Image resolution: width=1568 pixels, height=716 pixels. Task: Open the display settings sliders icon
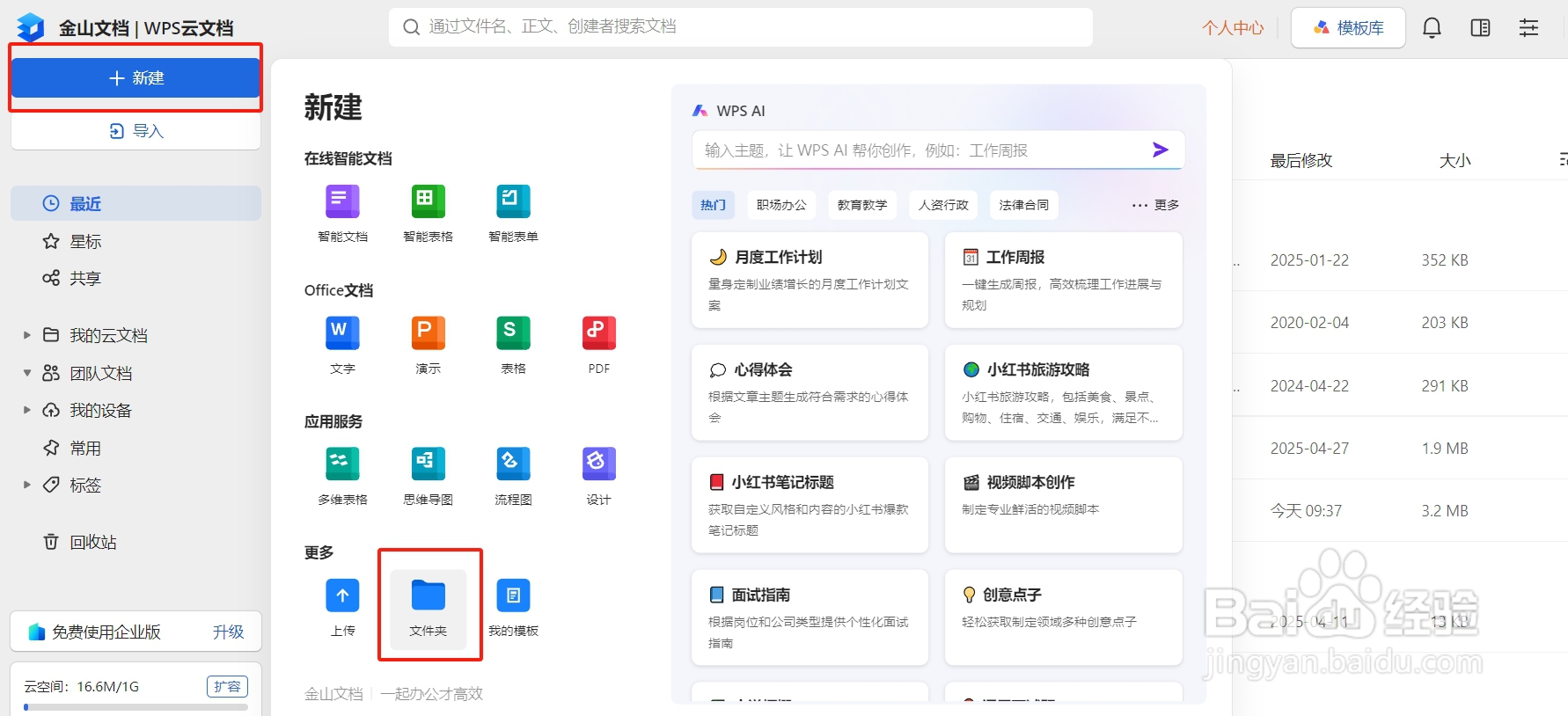point(1529,28)
